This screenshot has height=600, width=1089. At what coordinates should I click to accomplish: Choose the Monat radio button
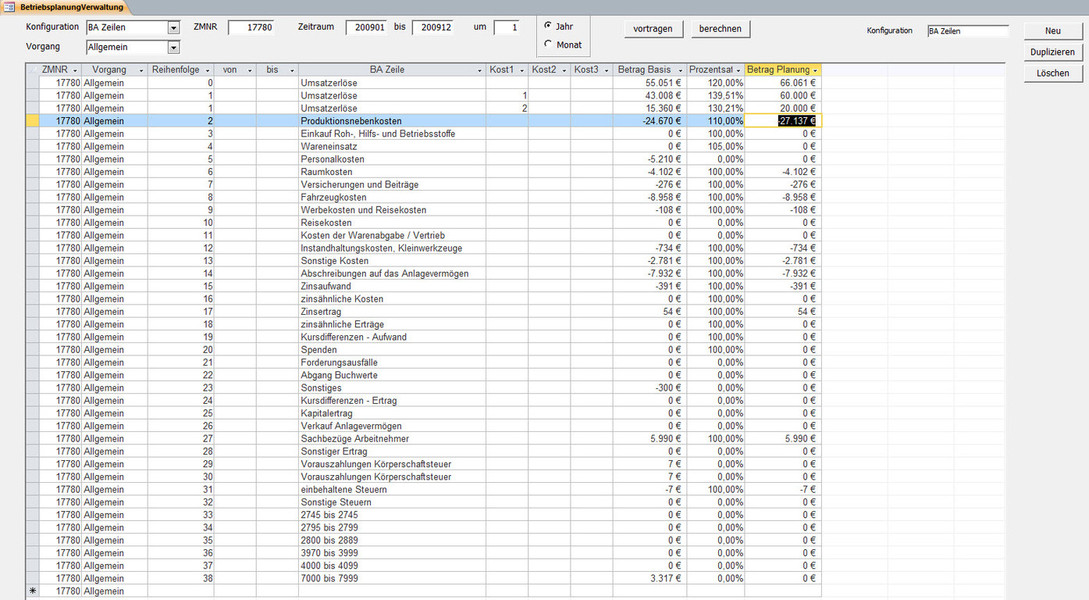(548, 44)
